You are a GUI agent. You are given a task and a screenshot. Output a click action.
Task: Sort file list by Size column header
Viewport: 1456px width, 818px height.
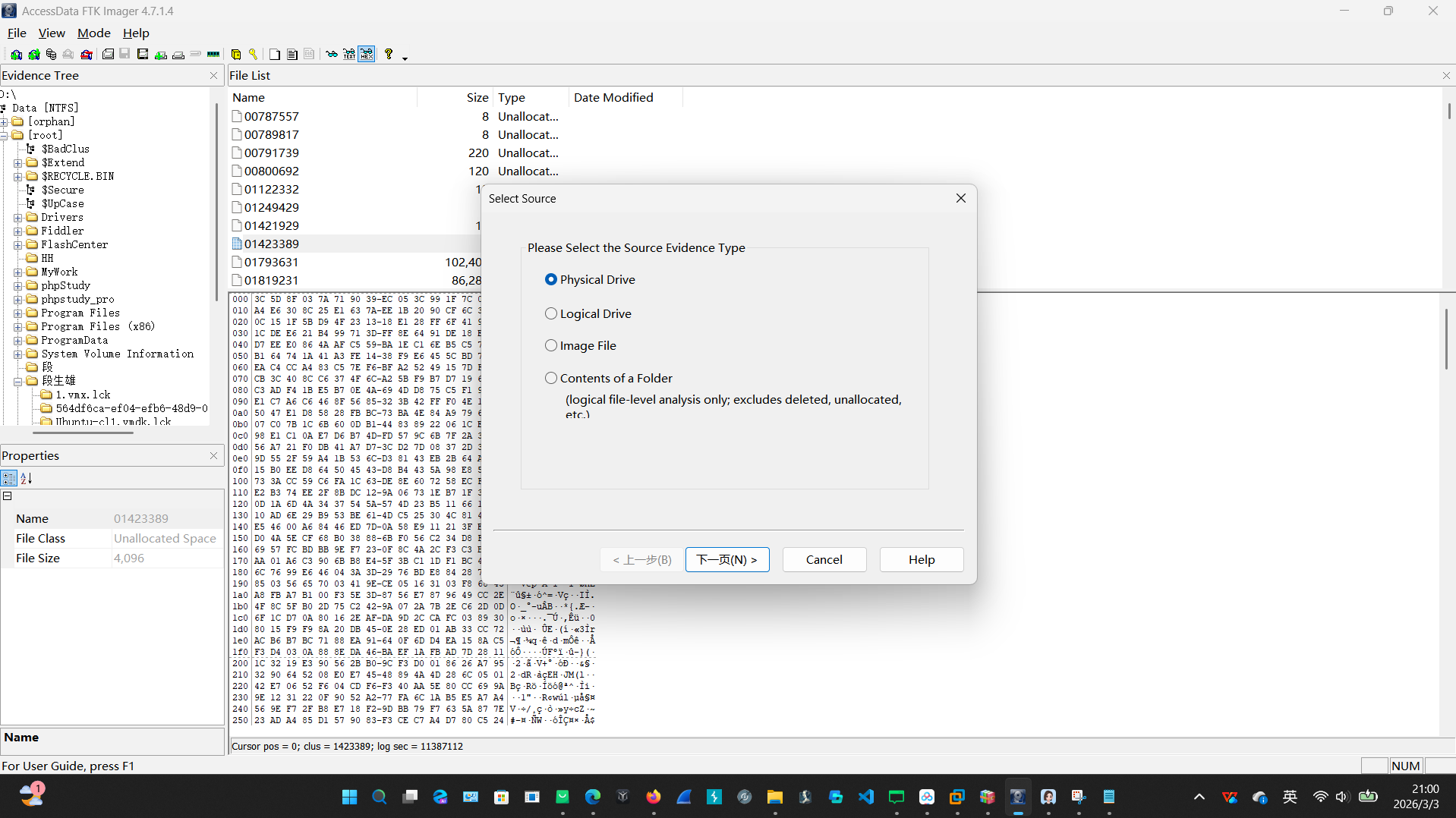(455, 98)
